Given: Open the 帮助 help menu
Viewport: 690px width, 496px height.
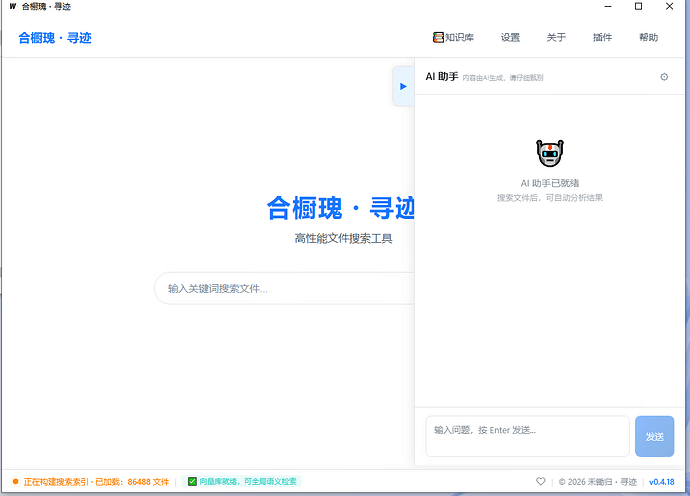Looking at the screenshot, I should 649,37.
